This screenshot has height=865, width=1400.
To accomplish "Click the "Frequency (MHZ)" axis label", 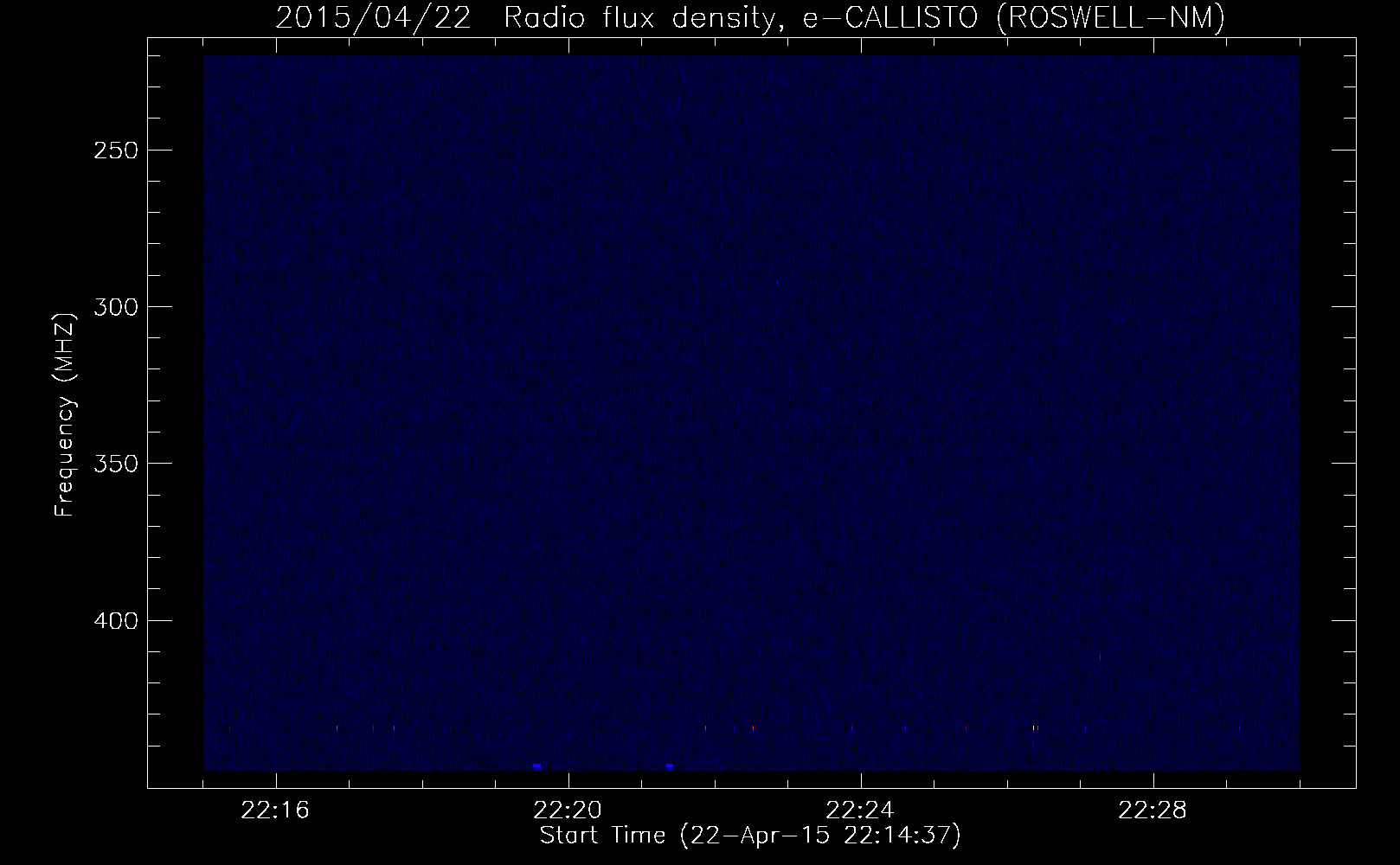I will coord(65,415).
